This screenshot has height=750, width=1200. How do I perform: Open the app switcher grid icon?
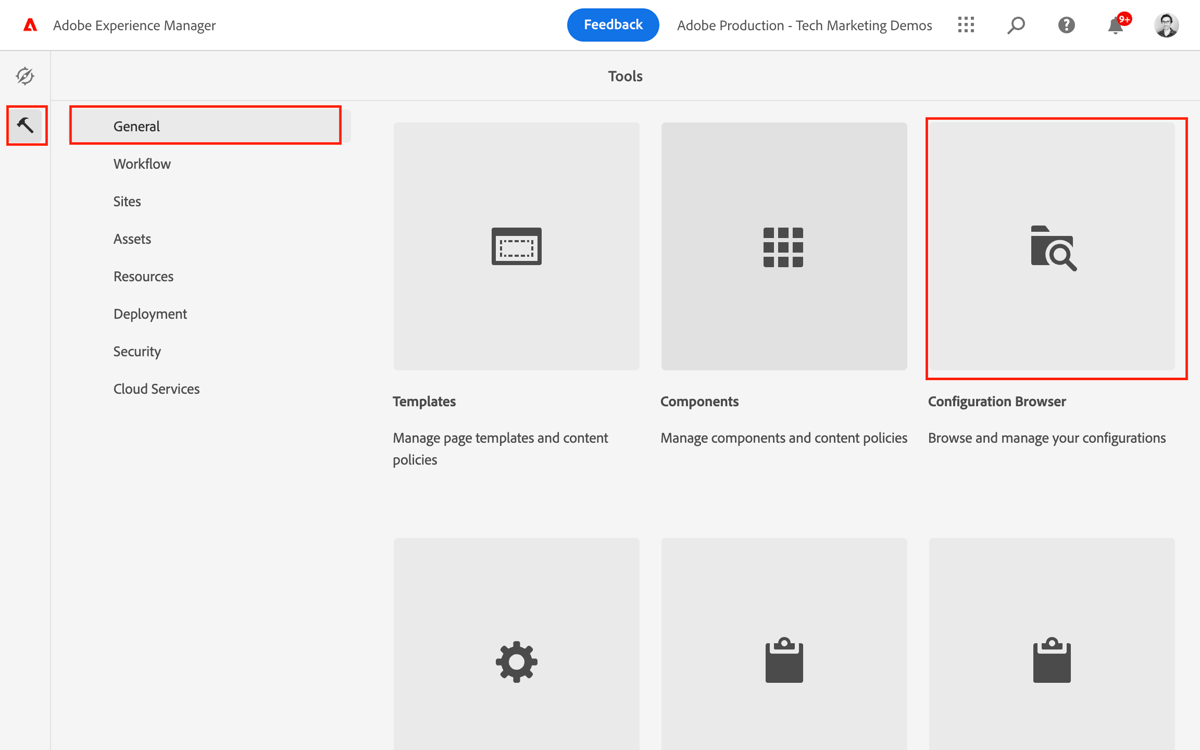click(x=966, y=24)
